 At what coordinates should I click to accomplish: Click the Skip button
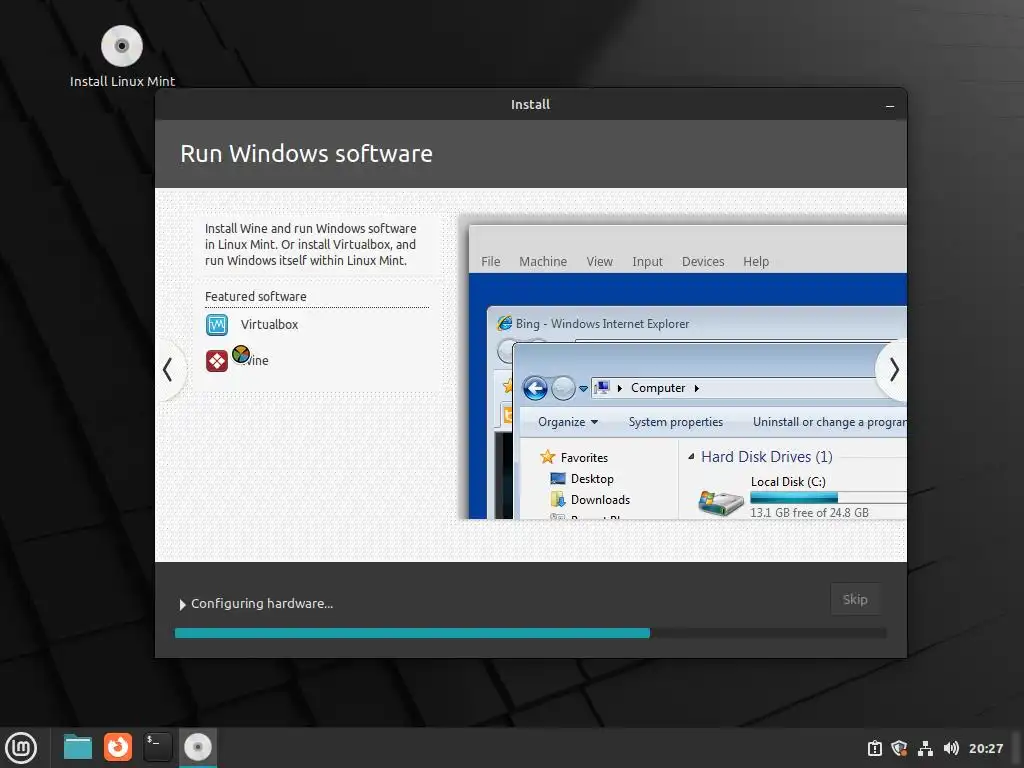(x=855, y=600)
